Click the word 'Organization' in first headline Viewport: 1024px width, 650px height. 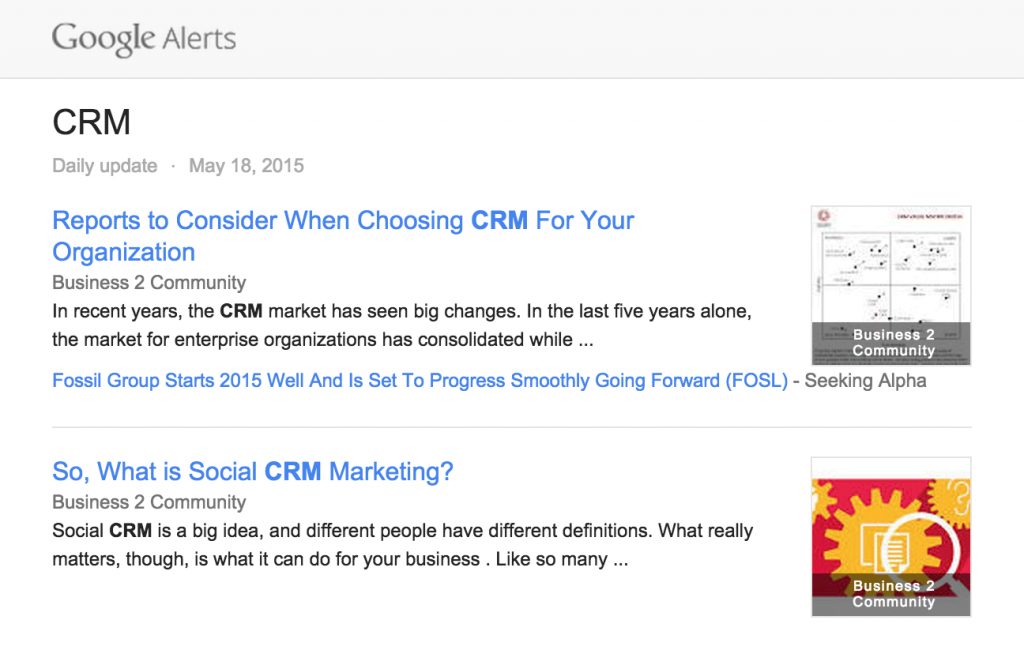[123, 252]
